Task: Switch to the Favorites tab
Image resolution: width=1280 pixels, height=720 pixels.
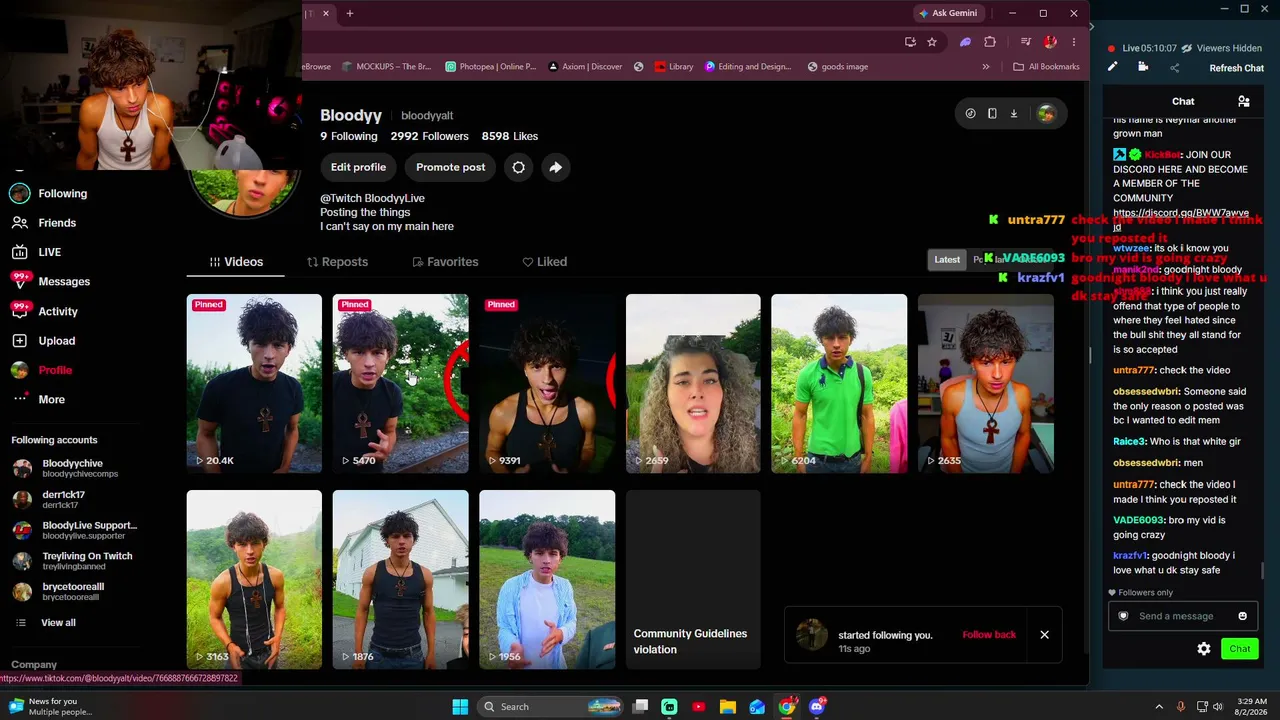Action: pos(445,262)
